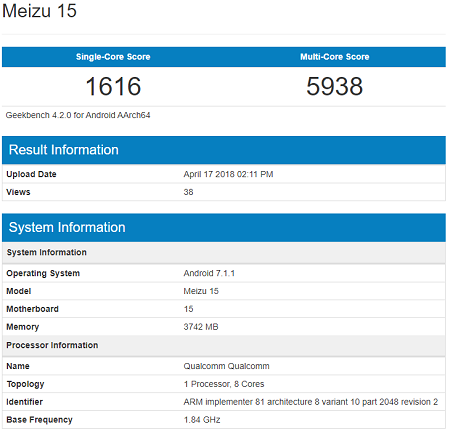Select the 3742 MB memory value
Viewport: 450px width, 430px height.
tap(201, 327)
